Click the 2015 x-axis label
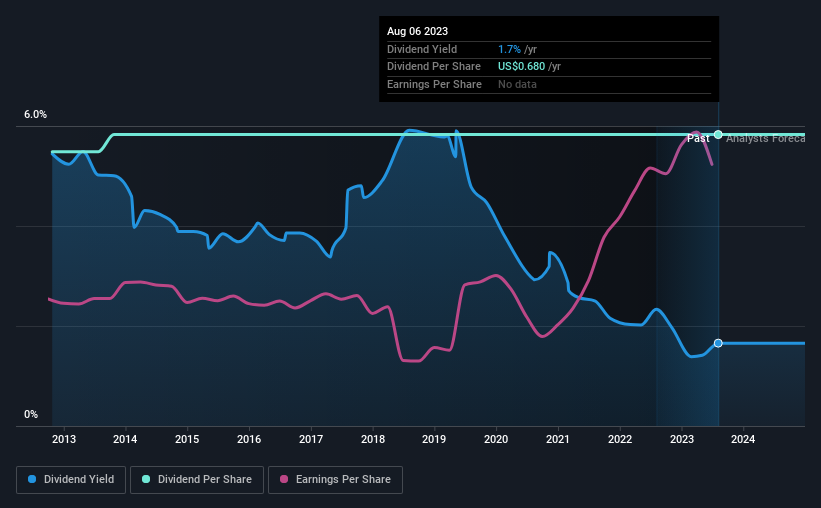821x508 pixels. coord(187,439)
